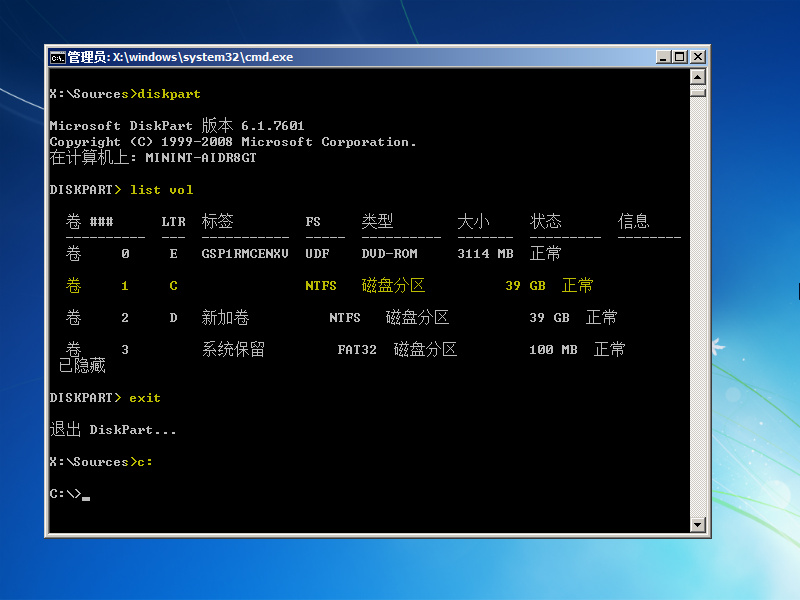The image size is (800, 600).
Task: Maximize the cmd.exe window
Action: pos(680,57)
